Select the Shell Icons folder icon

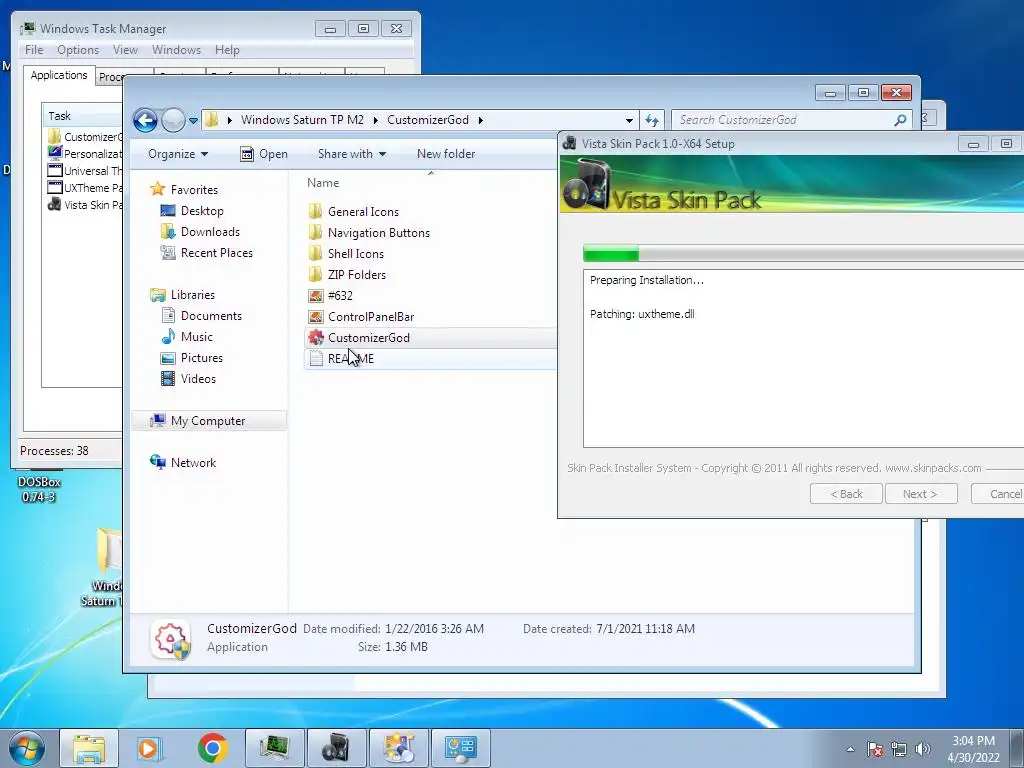(315, 253)
